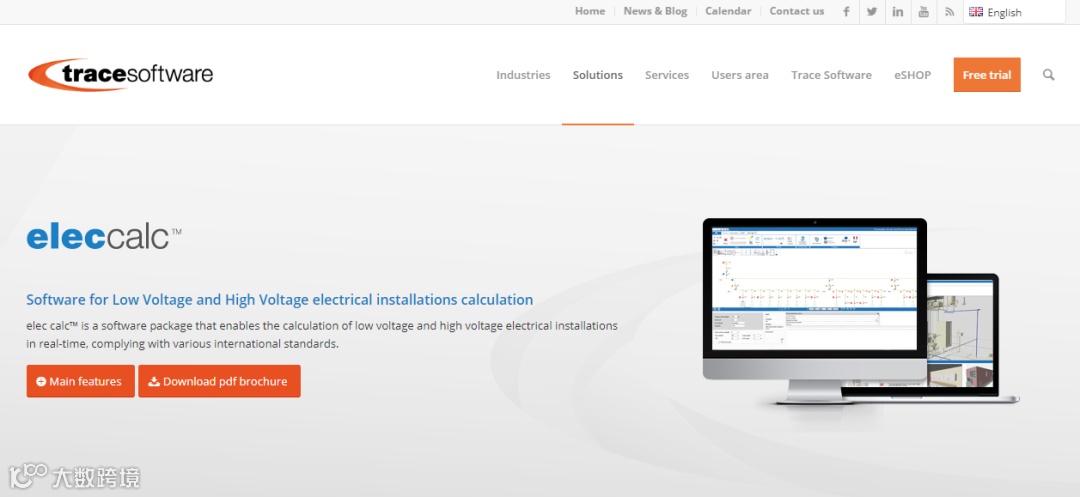Go to the Home link
The width and height of the screenshot is (1080, 497).
(590, 11)
